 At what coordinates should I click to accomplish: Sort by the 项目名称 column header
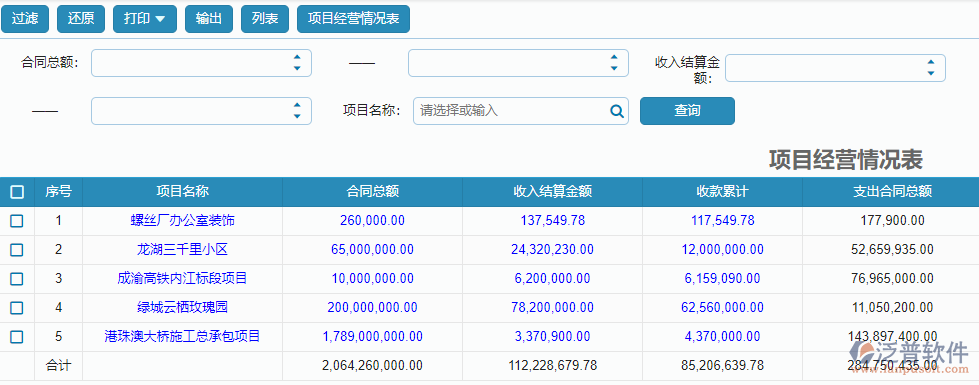(182, 192)
